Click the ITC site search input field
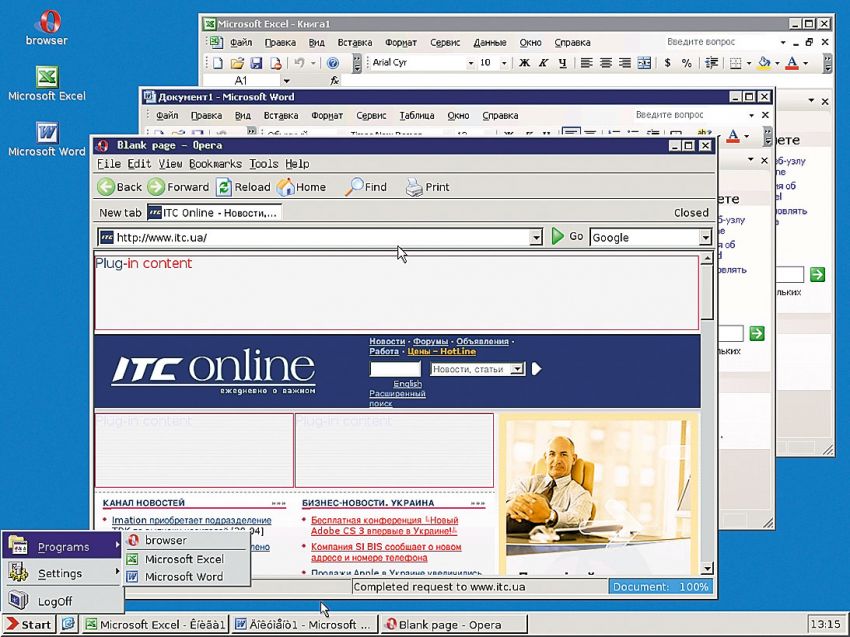The height and width of the screenshot is (637, 850). coord(395,369)
